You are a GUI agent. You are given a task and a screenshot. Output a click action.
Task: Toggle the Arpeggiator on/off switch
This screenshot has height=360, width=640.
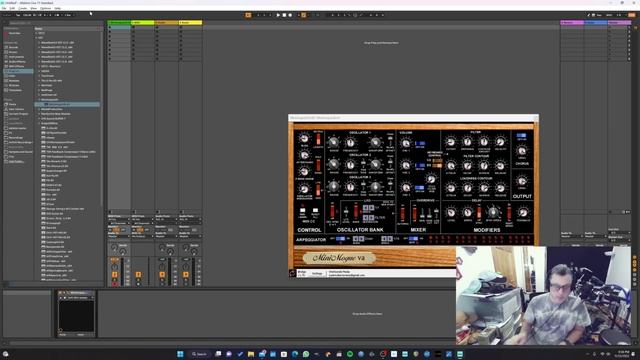tap(340, 239)
